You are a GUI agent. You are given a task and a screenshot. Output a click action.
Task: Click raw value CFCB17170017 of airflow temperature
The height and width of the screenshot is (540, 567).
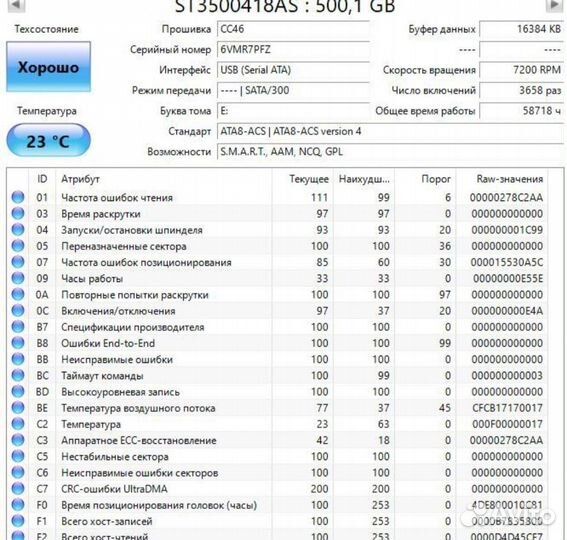pyautogui.click(x=507, y=408)
